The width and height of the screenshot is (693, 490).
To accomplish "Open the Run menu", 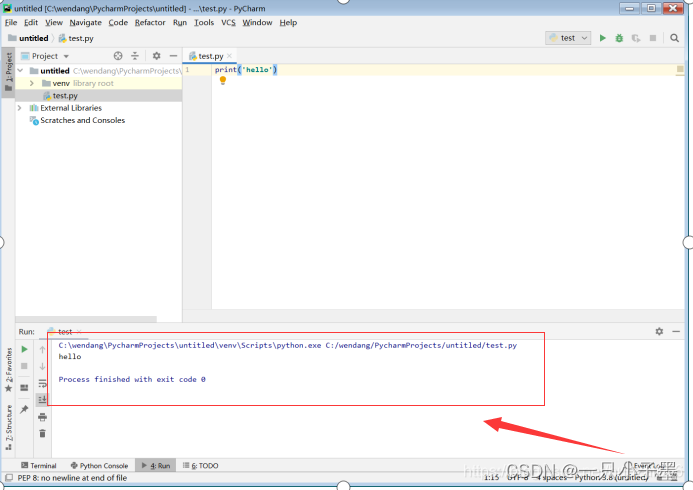I will point(179,23).
